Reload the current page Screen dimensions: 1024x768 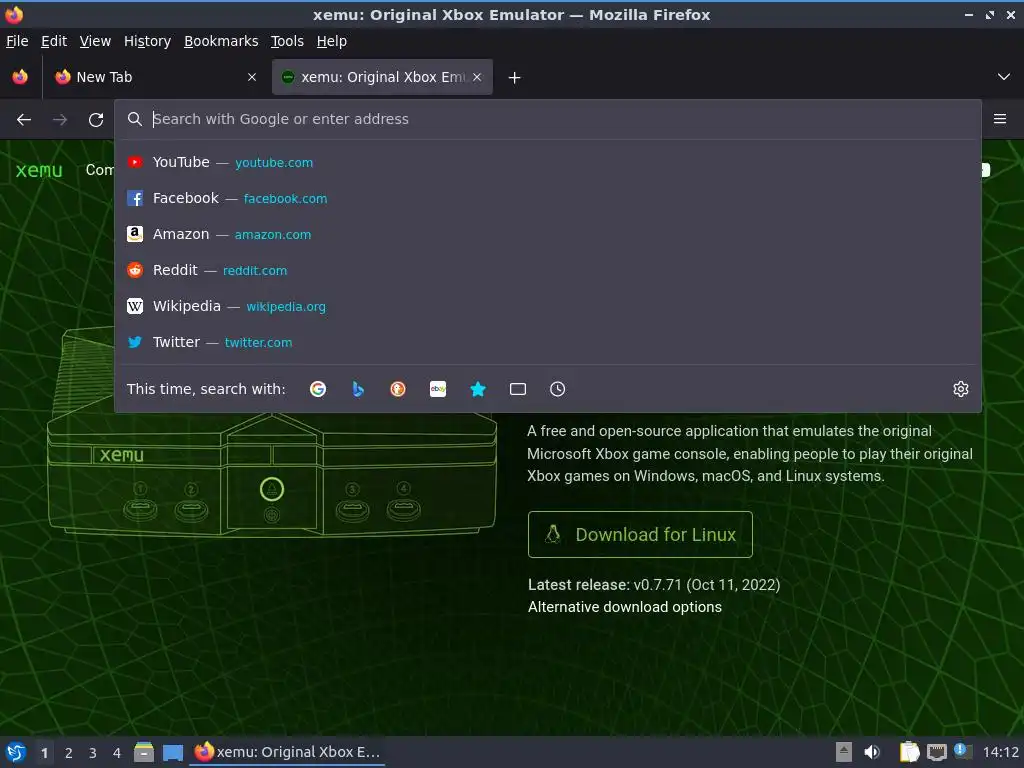[x=96, y=120]
